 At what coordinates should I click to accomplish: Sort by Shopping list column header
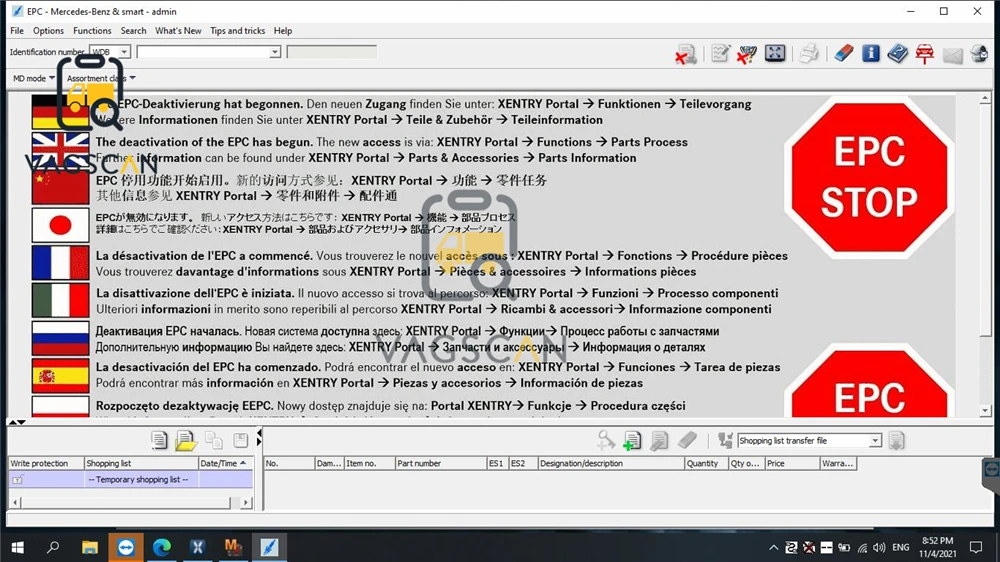point(141,463)
